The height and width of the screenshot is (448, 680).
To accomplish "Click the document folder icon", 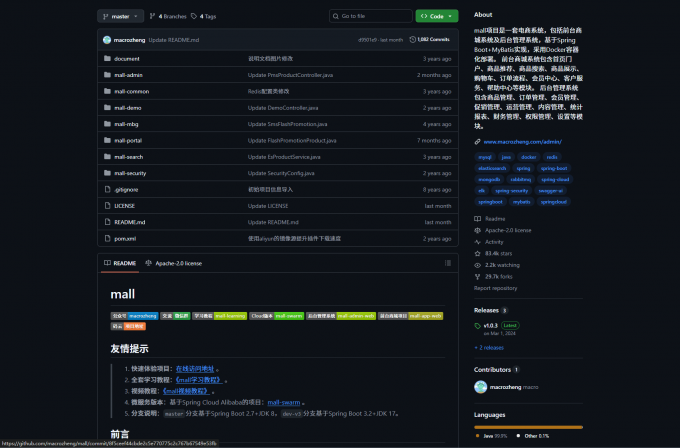I will tap(107, 58).
